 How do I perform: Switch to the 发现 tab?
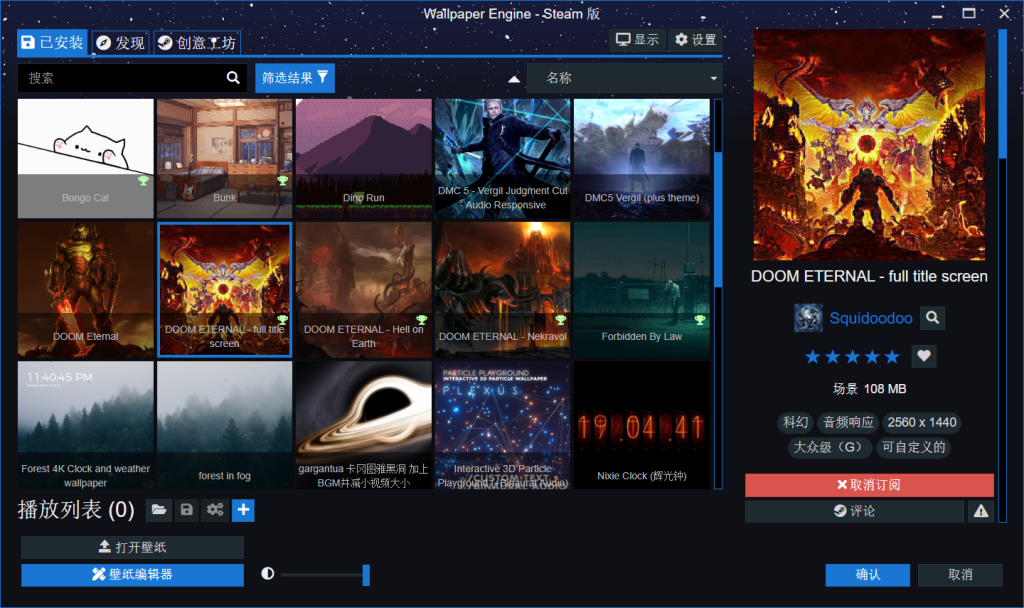pyautogui.click(x=120, y=43)
